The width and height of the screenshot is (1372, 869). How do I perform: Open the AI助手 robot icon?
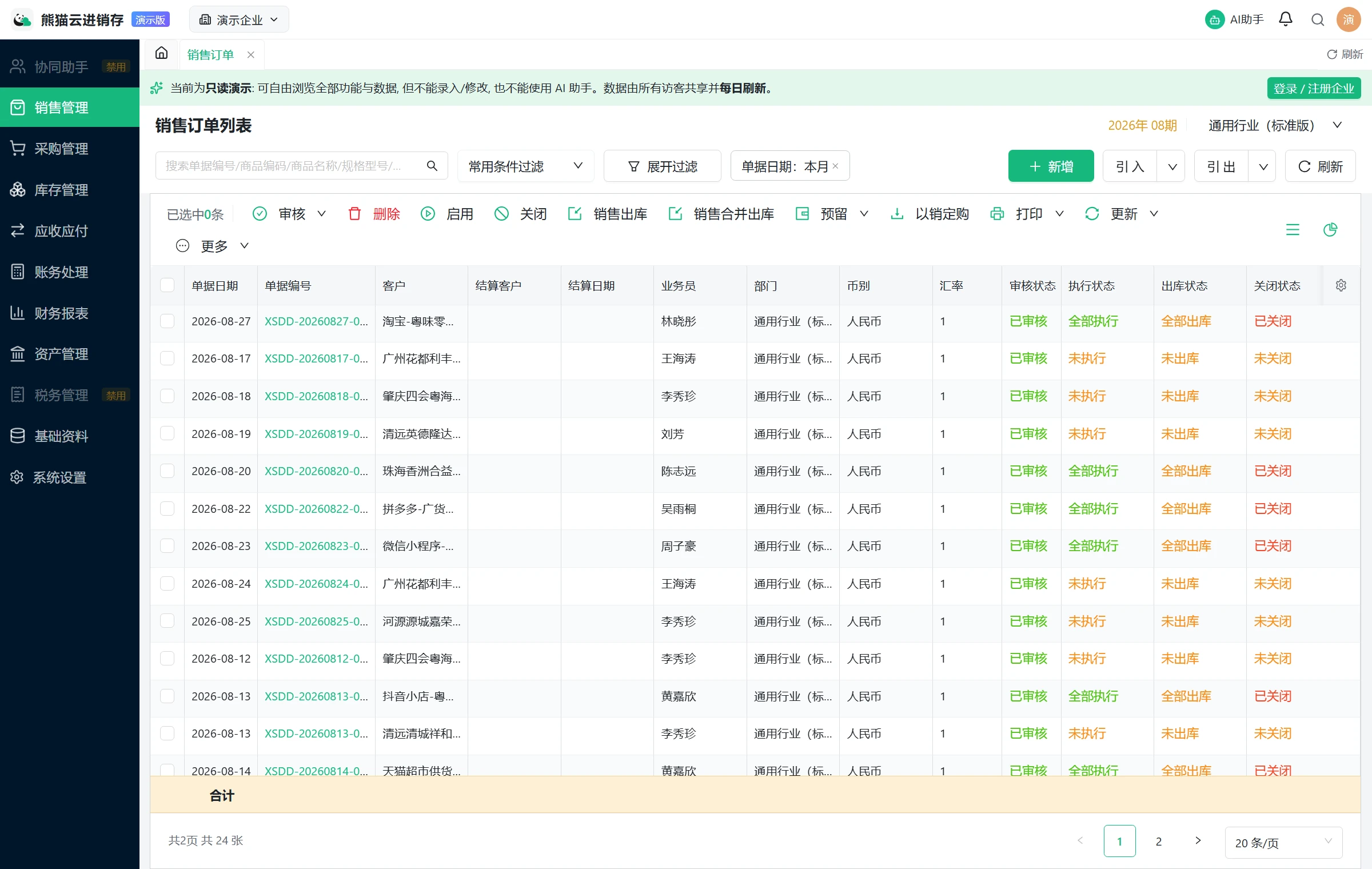[1214, 20]
